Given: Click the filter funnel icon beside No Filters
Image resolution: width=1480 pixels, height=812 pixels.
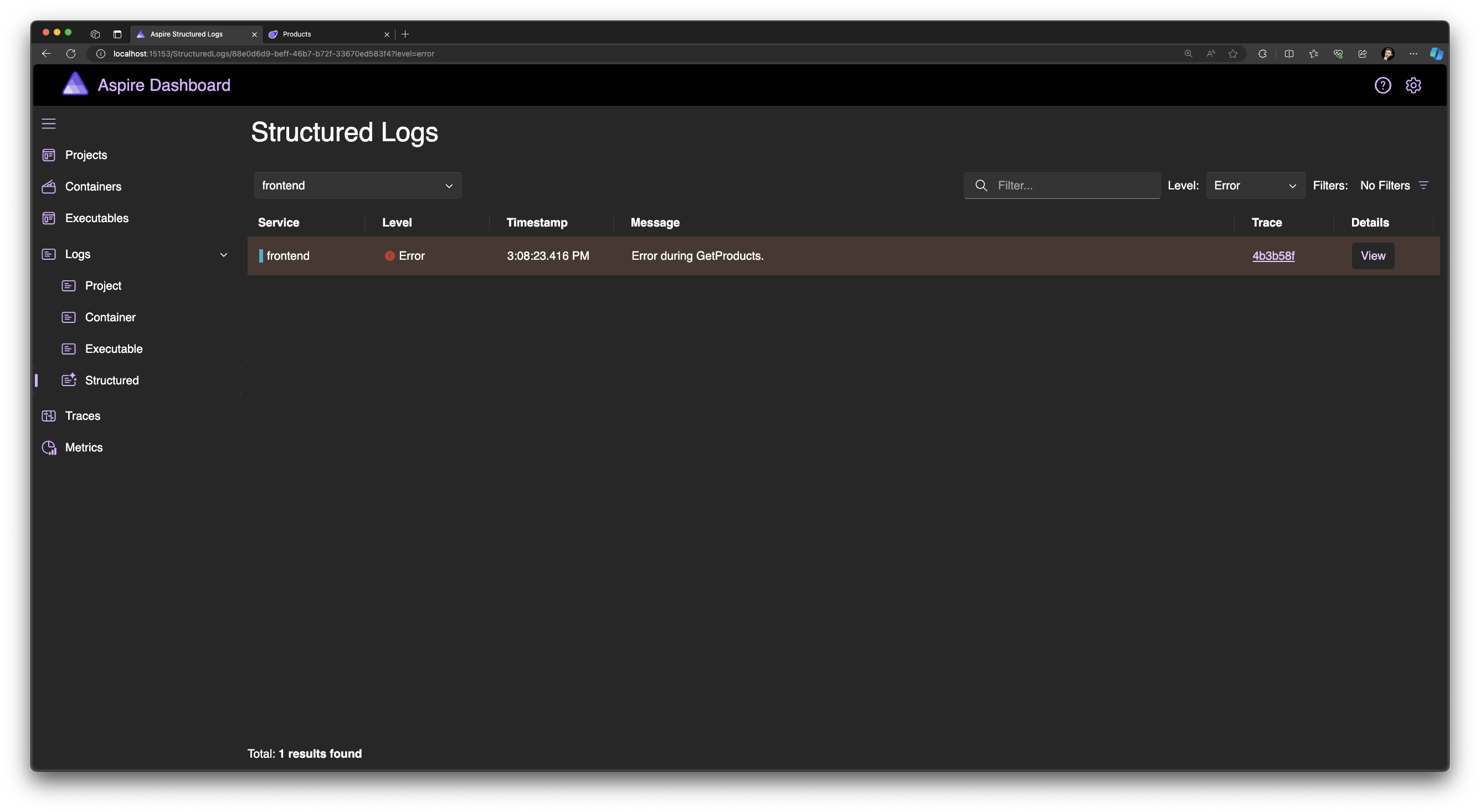Looking at the screenshot, I should tap(1424, 186).
